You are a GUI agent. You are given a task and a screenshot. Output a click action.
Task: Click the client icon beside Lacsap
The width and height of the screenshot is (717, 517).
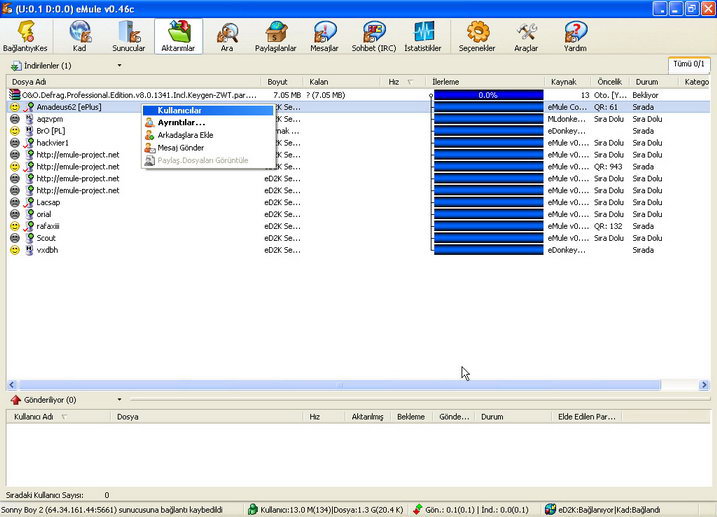click(29, 202)
